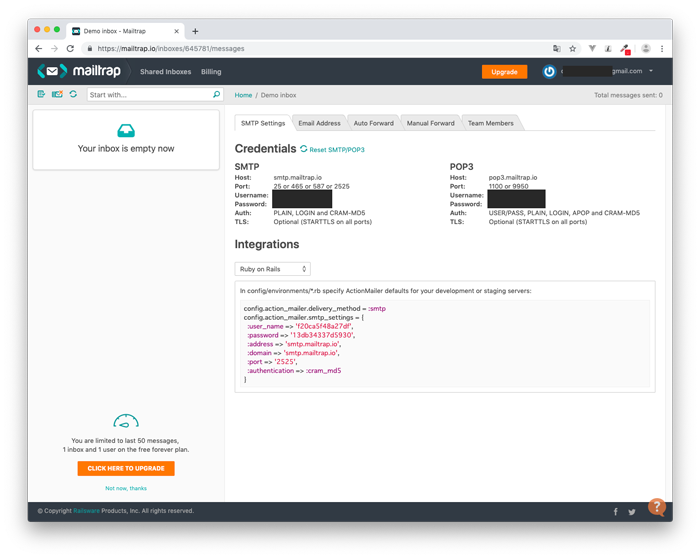Screen dimensions: 700x558
Task: Reload the page with refresh icon
Action: 70,49
